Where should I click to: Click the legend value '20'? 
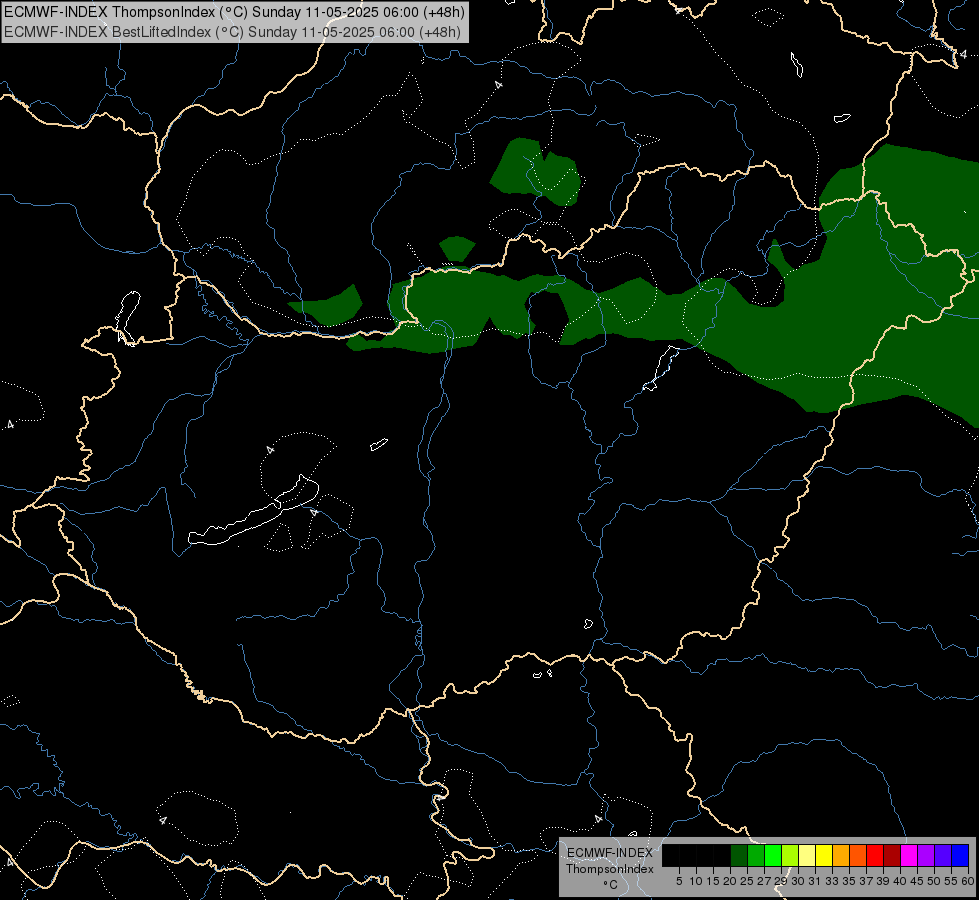[730, 881]
